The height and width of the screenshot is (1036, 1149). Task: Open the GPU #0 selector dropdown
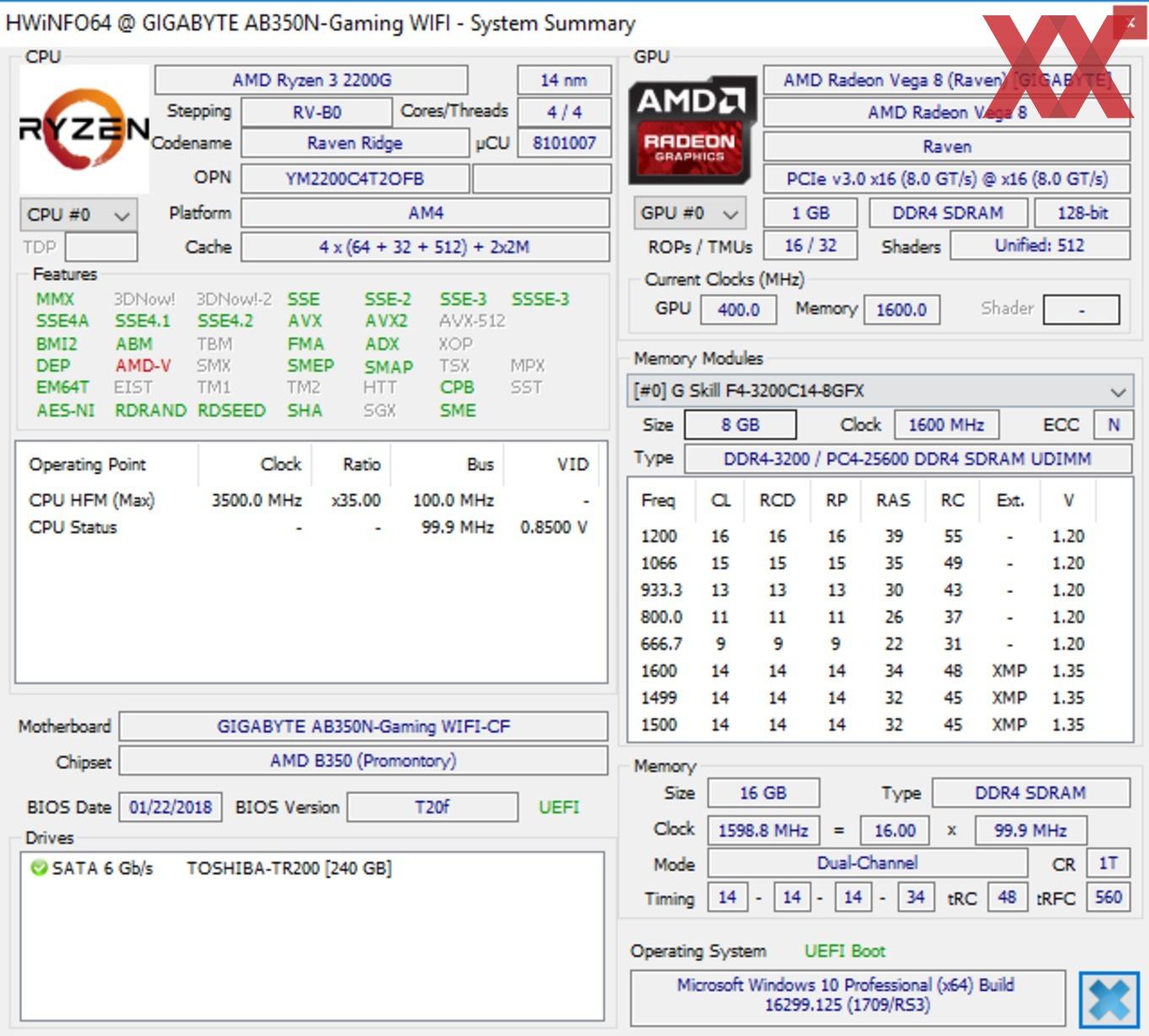(x=691, y=213)
